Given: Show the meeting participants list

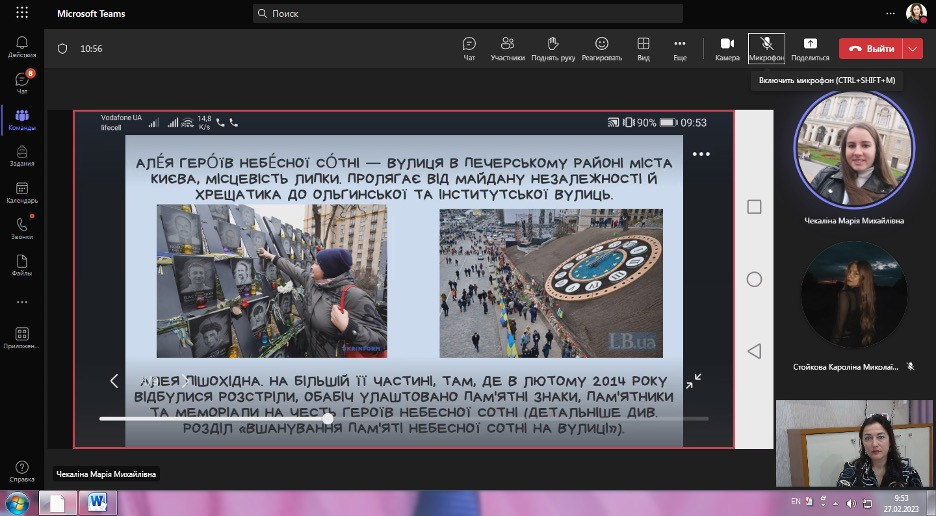Looking at the screenshot, I should point(507,48).
